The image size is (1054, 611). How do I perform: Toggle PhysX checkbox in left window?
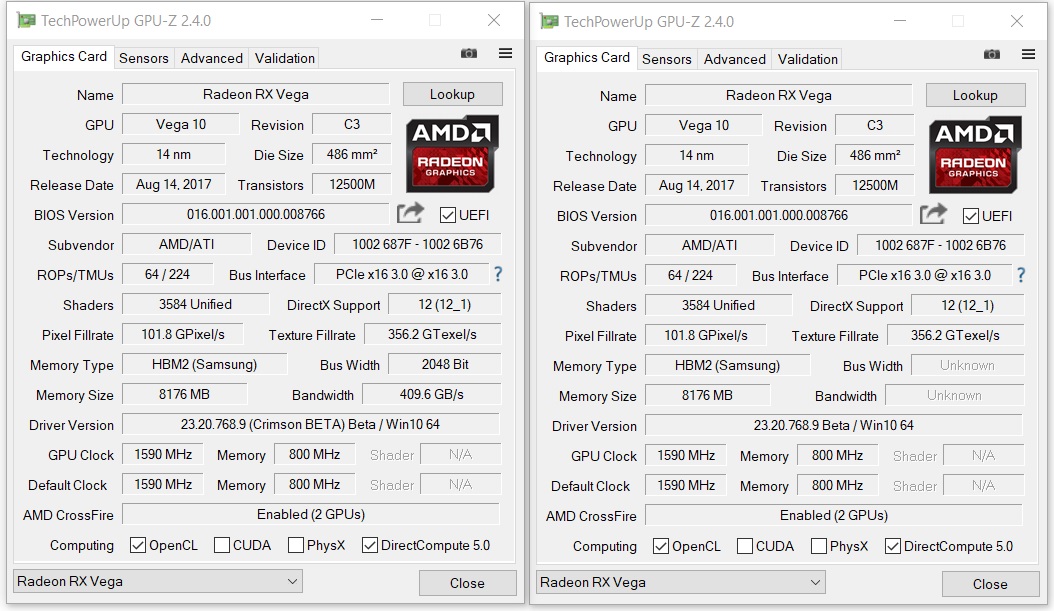[x=296, y=545]
